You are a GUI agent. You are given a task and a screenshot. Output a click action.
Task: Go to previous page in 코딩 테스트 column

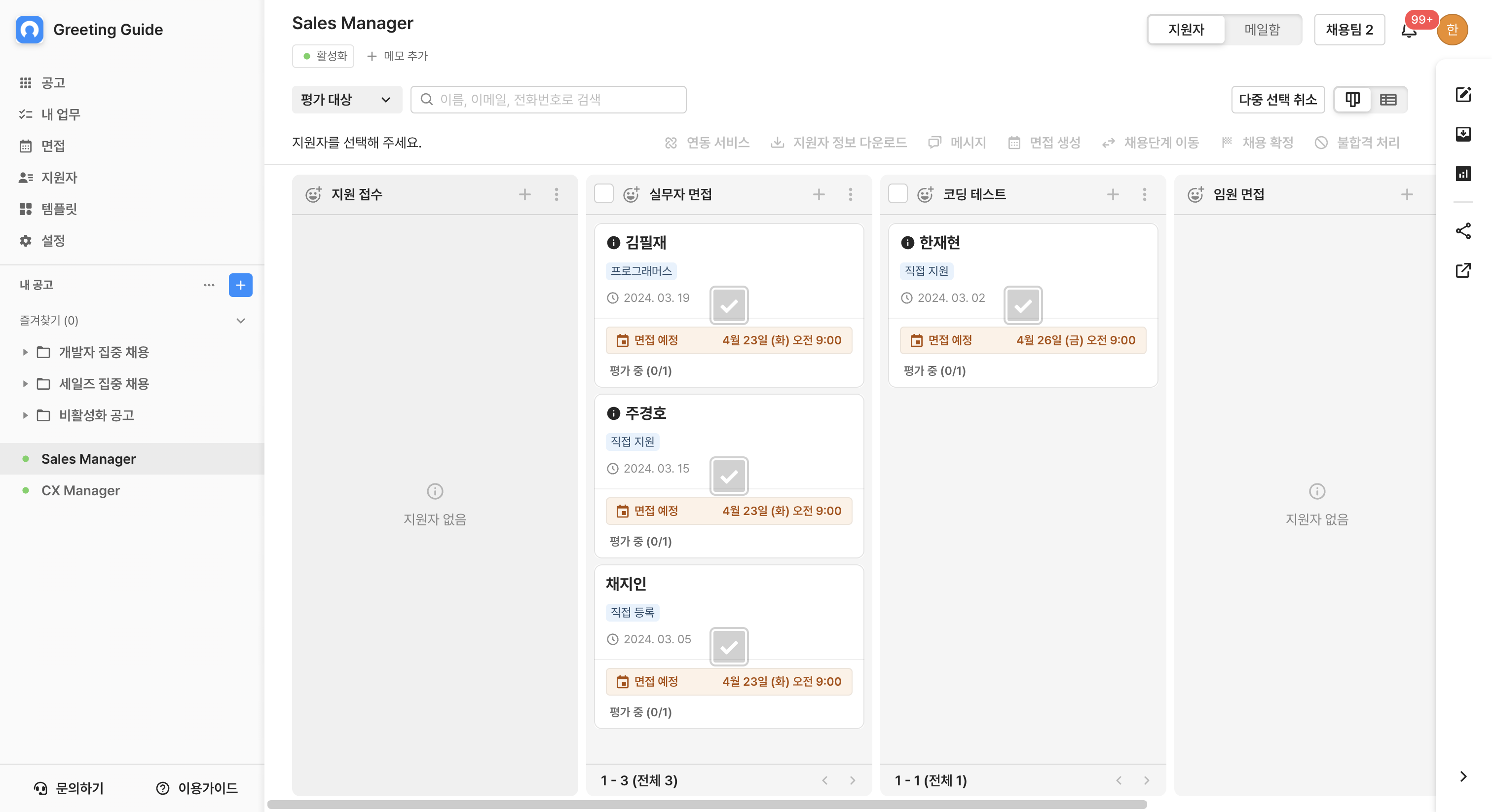click(x=1119, y=781)
